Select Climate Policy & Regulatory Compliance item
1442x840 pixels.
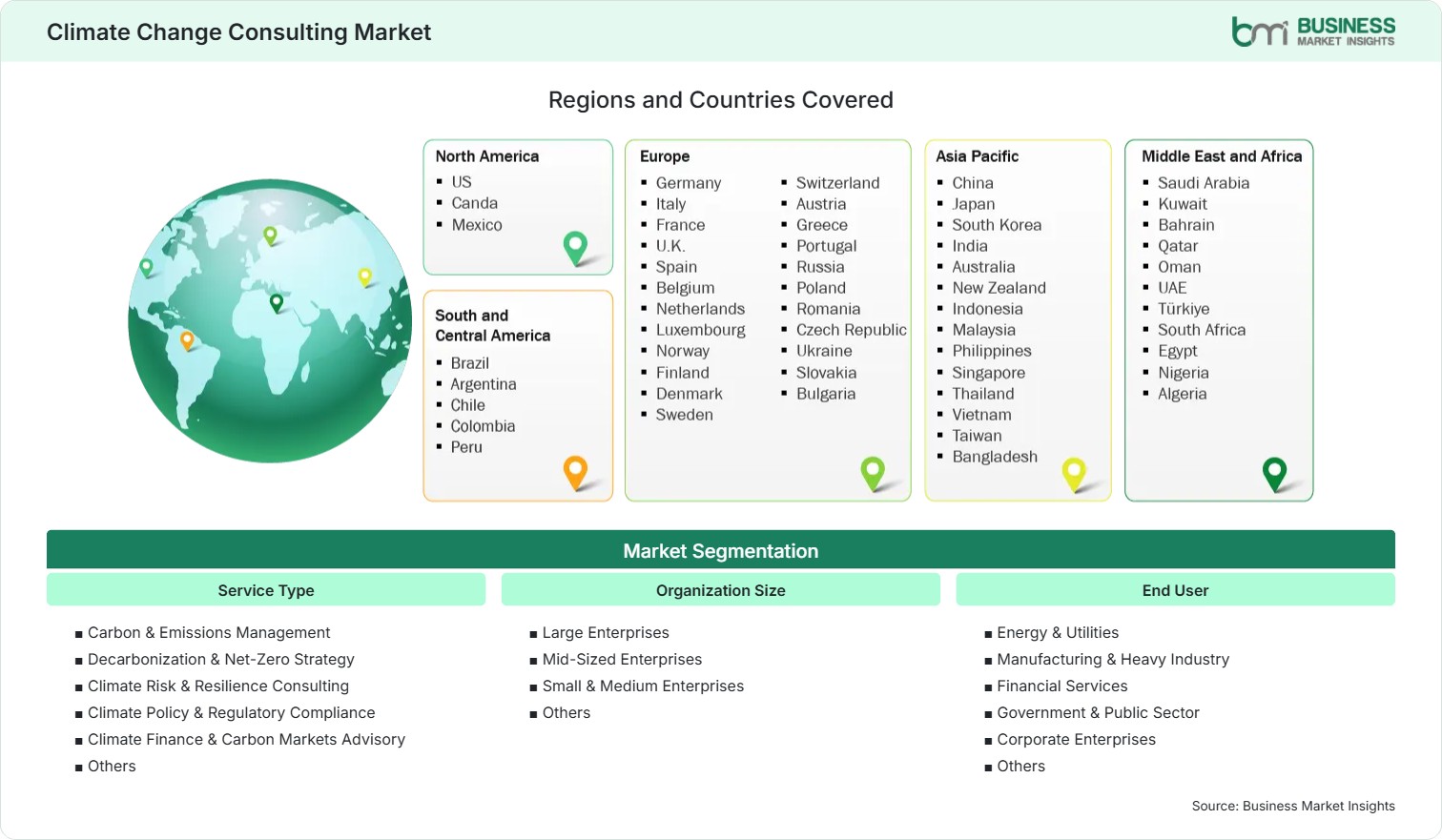click(231, 712)
